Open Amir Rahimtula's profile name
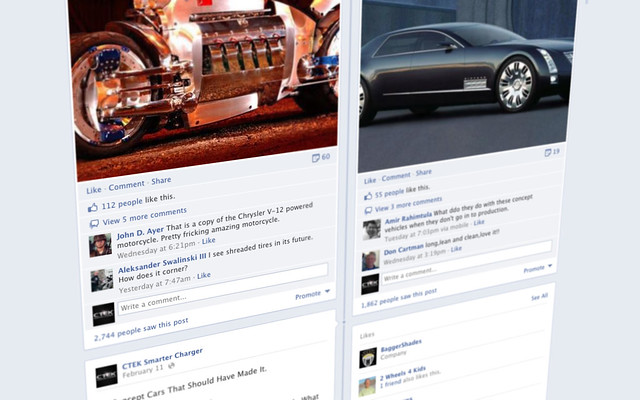 (408, 217)
